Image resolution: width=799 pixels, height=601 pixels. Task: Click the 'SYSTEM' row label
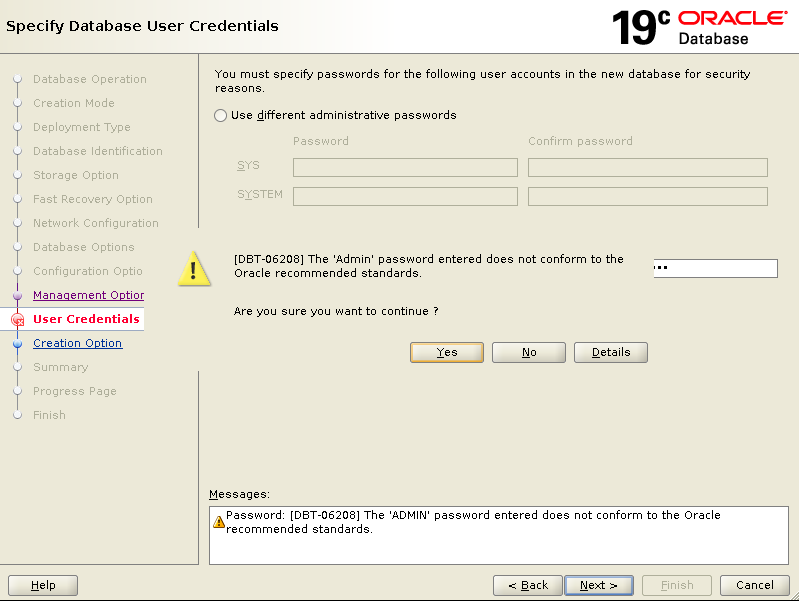(260, 194)
